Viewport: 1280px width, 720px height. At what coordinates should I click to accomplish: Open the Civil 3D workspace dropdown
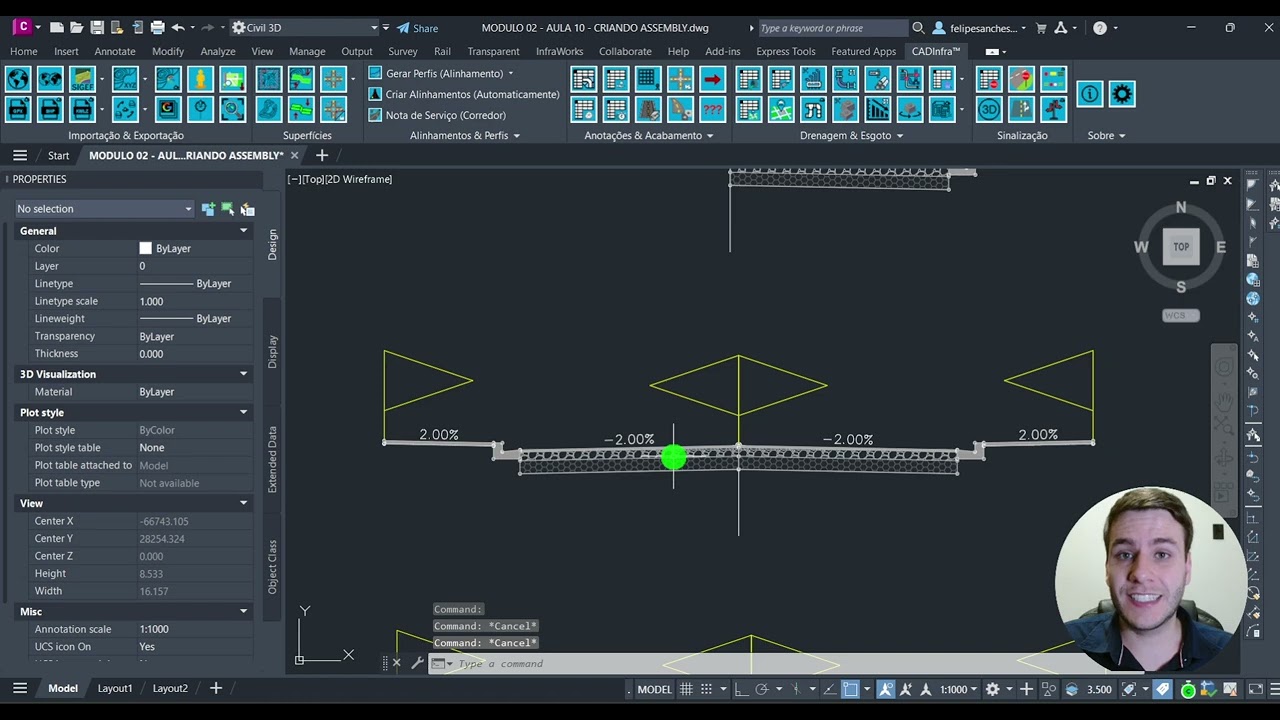(x=305, y=28)
